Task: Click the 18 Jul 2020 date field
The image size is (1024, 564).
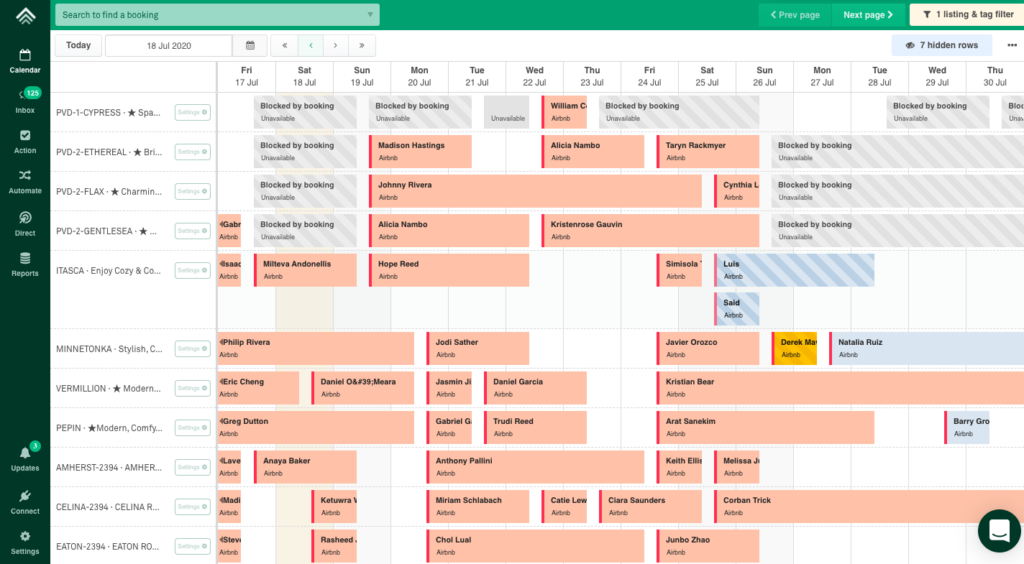Action: [x=168, y=46]
